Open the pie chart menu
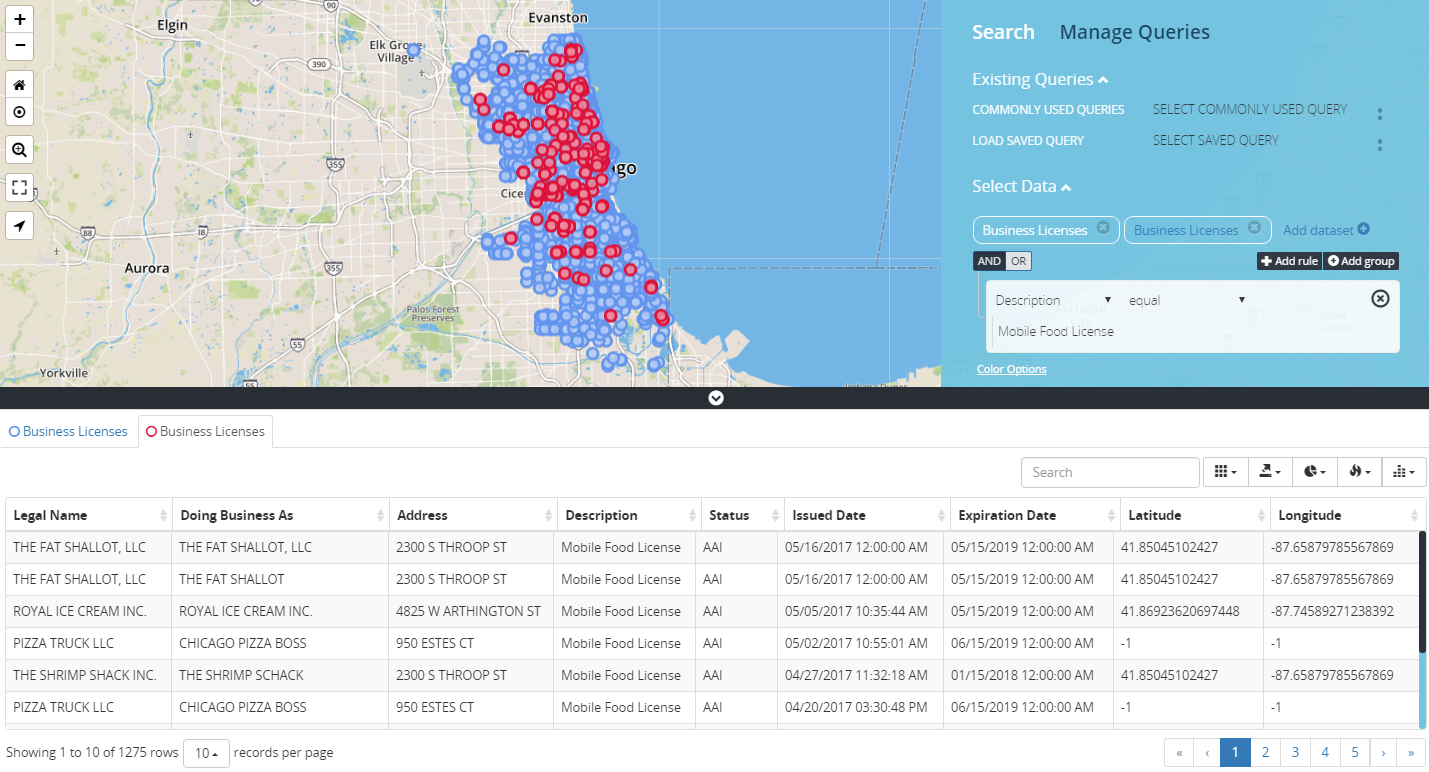This screenshot has width=1429, height=772. [x=1314, y=472]
